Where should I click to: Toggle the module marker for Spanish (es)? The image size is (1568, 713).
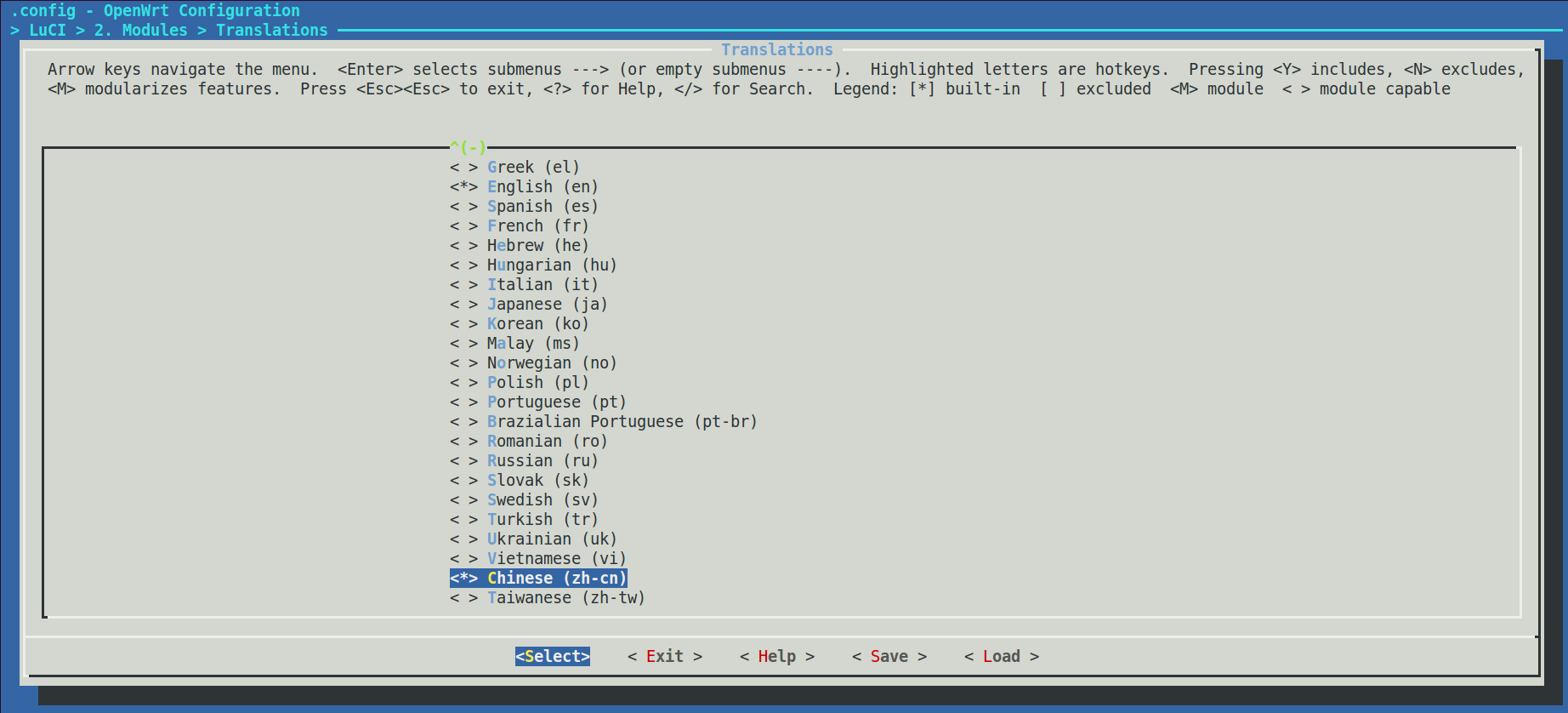[x=463, y=207]
